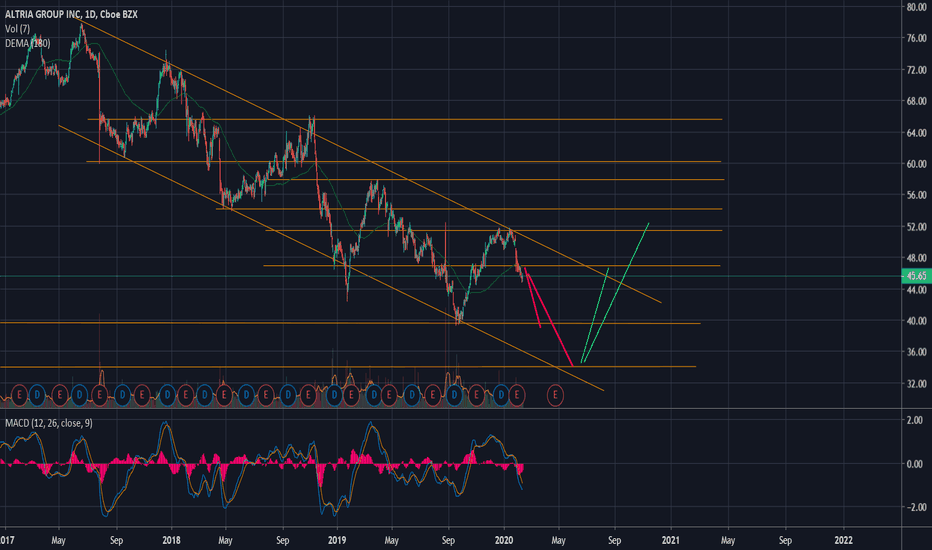Screen dimensions: 932x550
Task: Click the 45.65 current price tag
Action: tap(917, 276)
